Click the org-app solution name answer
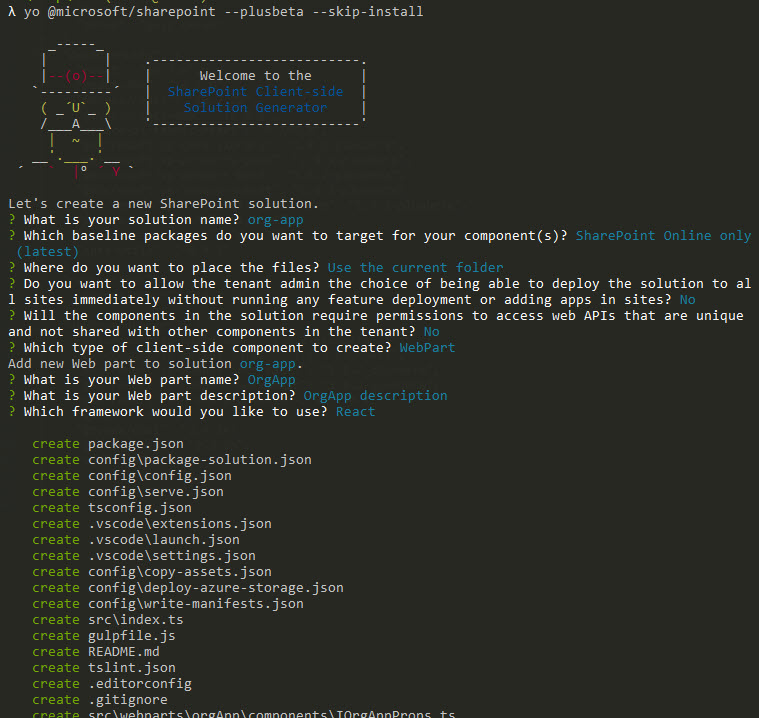Image resolution: width=759 pixels, height=718 pixels. point(272,219)
